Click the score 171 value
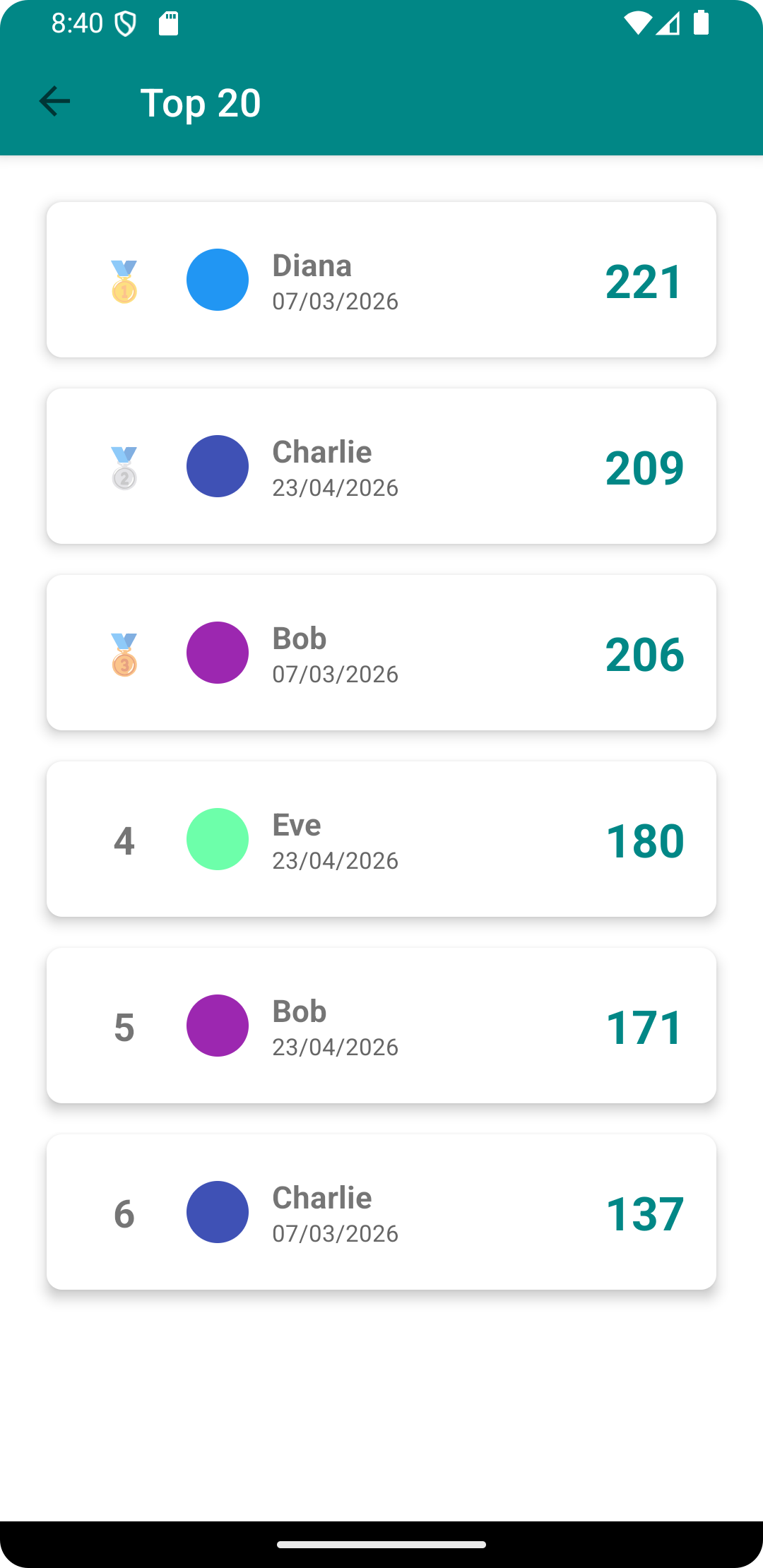The width and height of the screenshot is (763, 1568). click(644, 1027)
